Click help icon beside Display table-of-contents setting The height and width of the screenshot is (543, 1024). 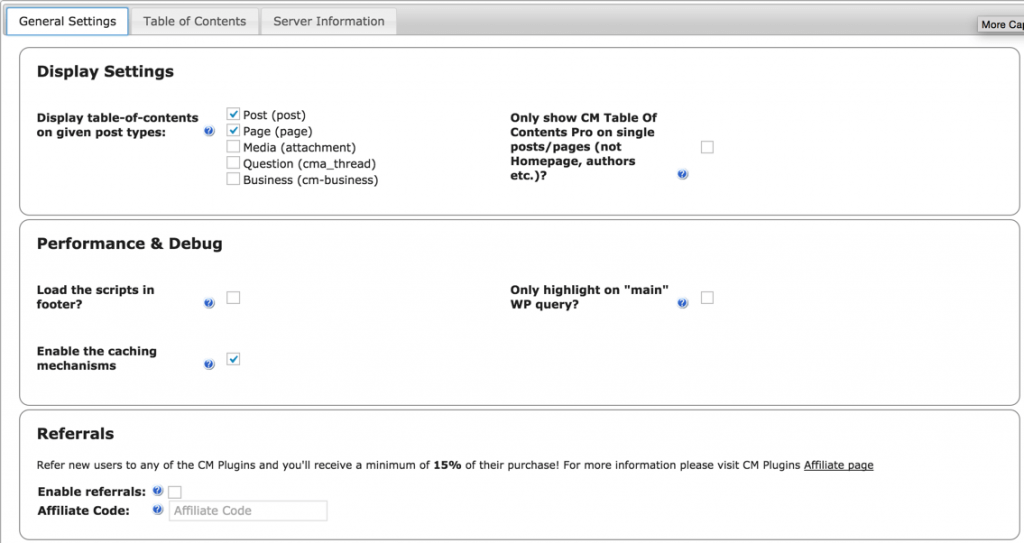pos(209,131)
